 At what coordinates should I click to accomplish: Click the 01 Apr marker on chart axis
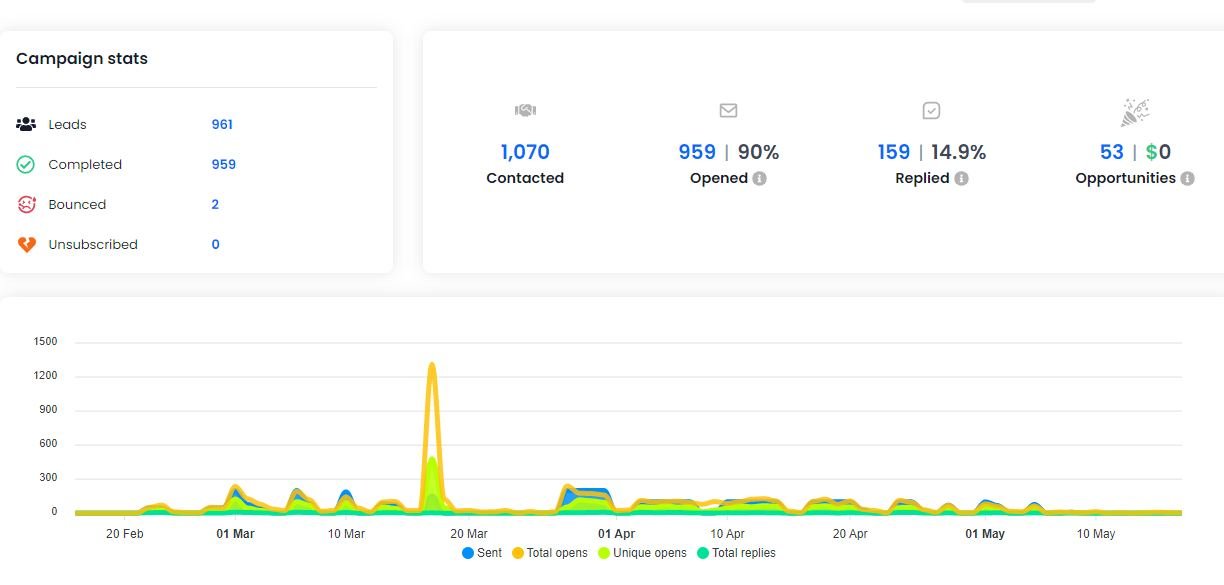tap(616, 534)
